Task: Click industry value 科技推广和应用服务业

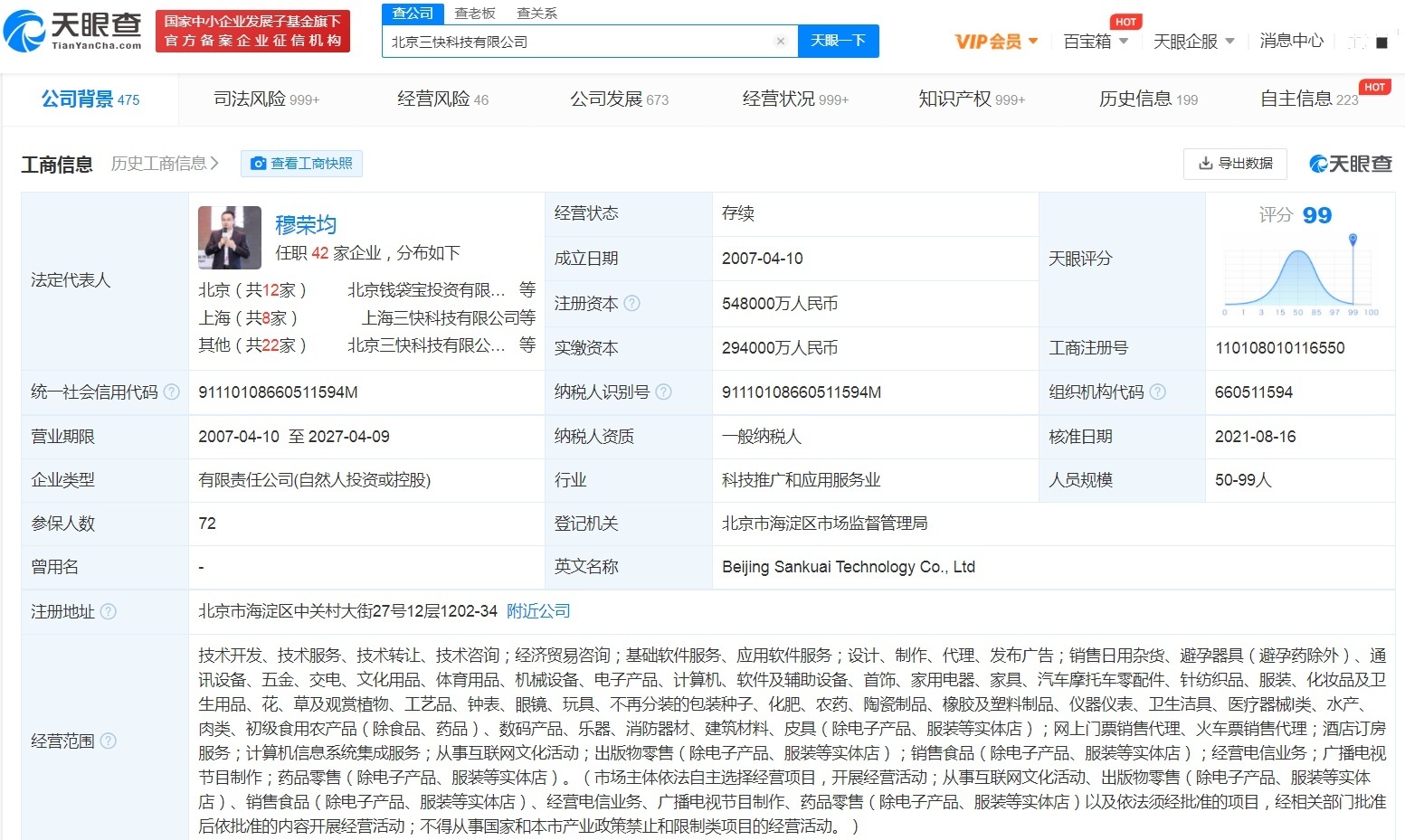Action: point(801,480)
